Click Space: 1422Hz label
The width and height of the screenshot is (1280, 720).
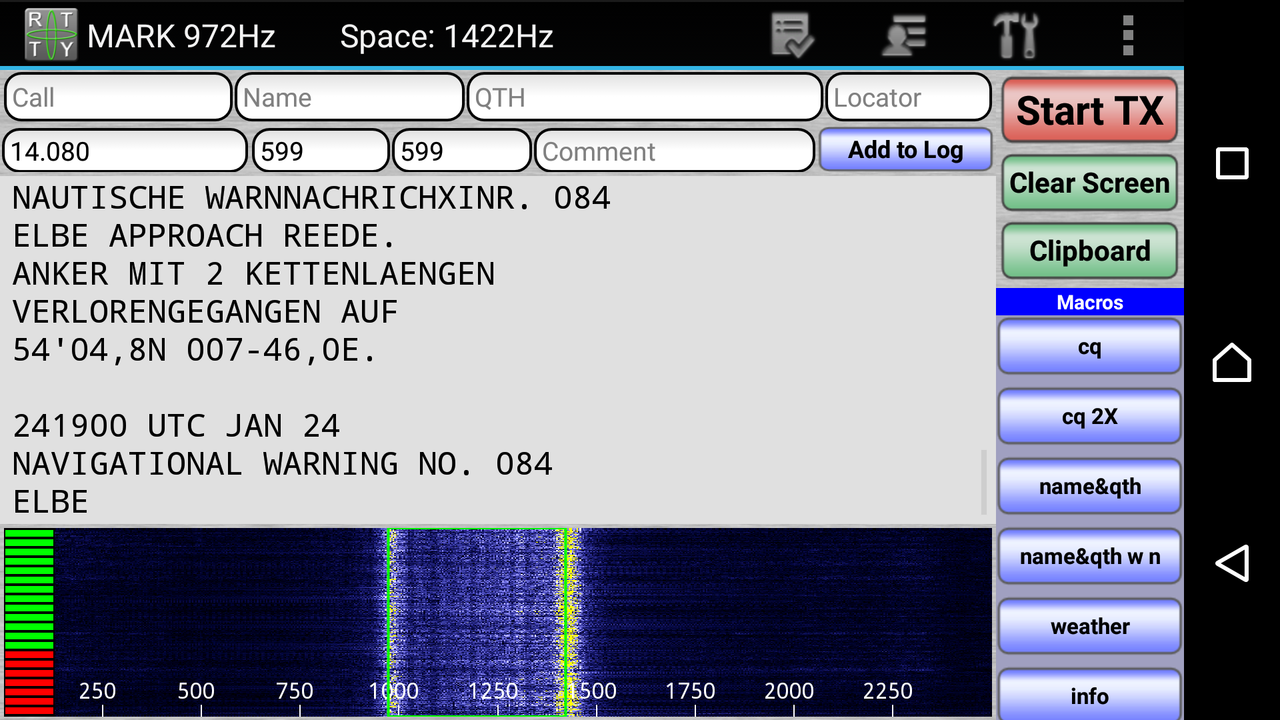(x=446, y=37)
